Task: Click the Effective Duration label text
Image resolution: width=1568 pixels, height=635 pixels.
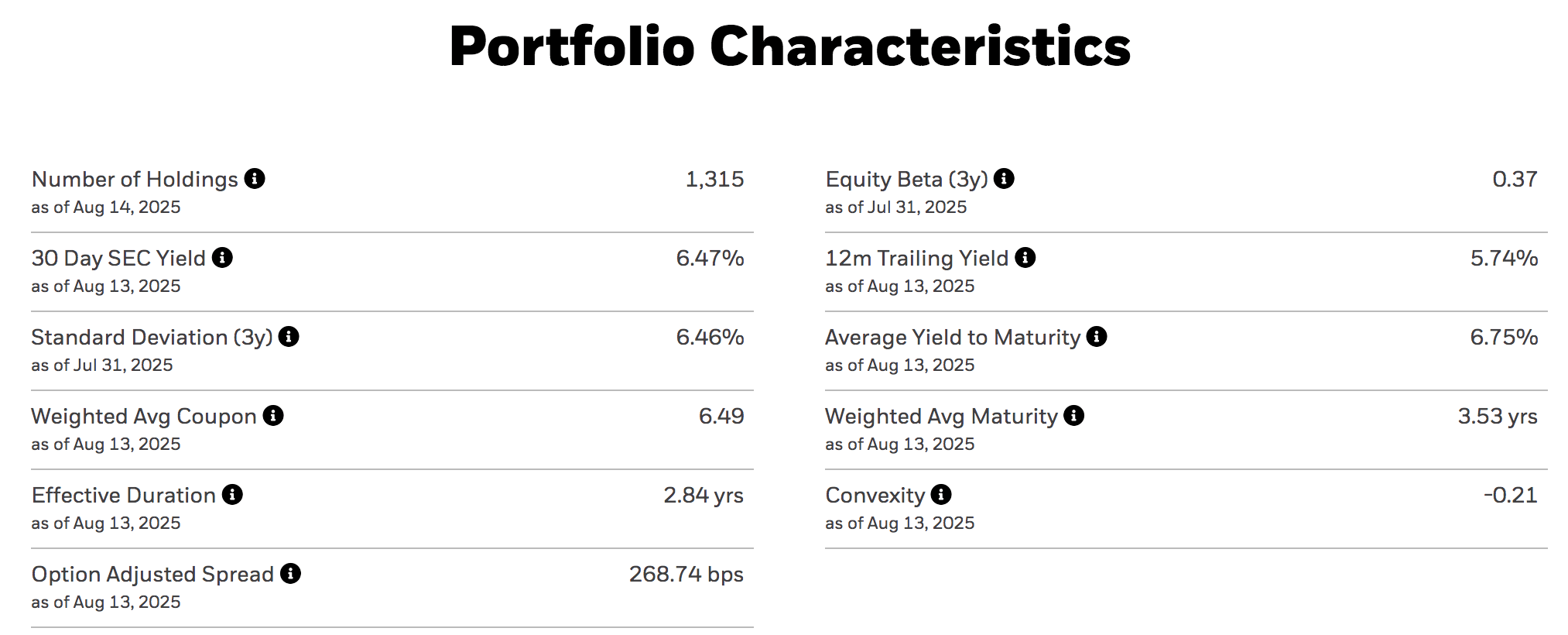Action: coord(124,496)
